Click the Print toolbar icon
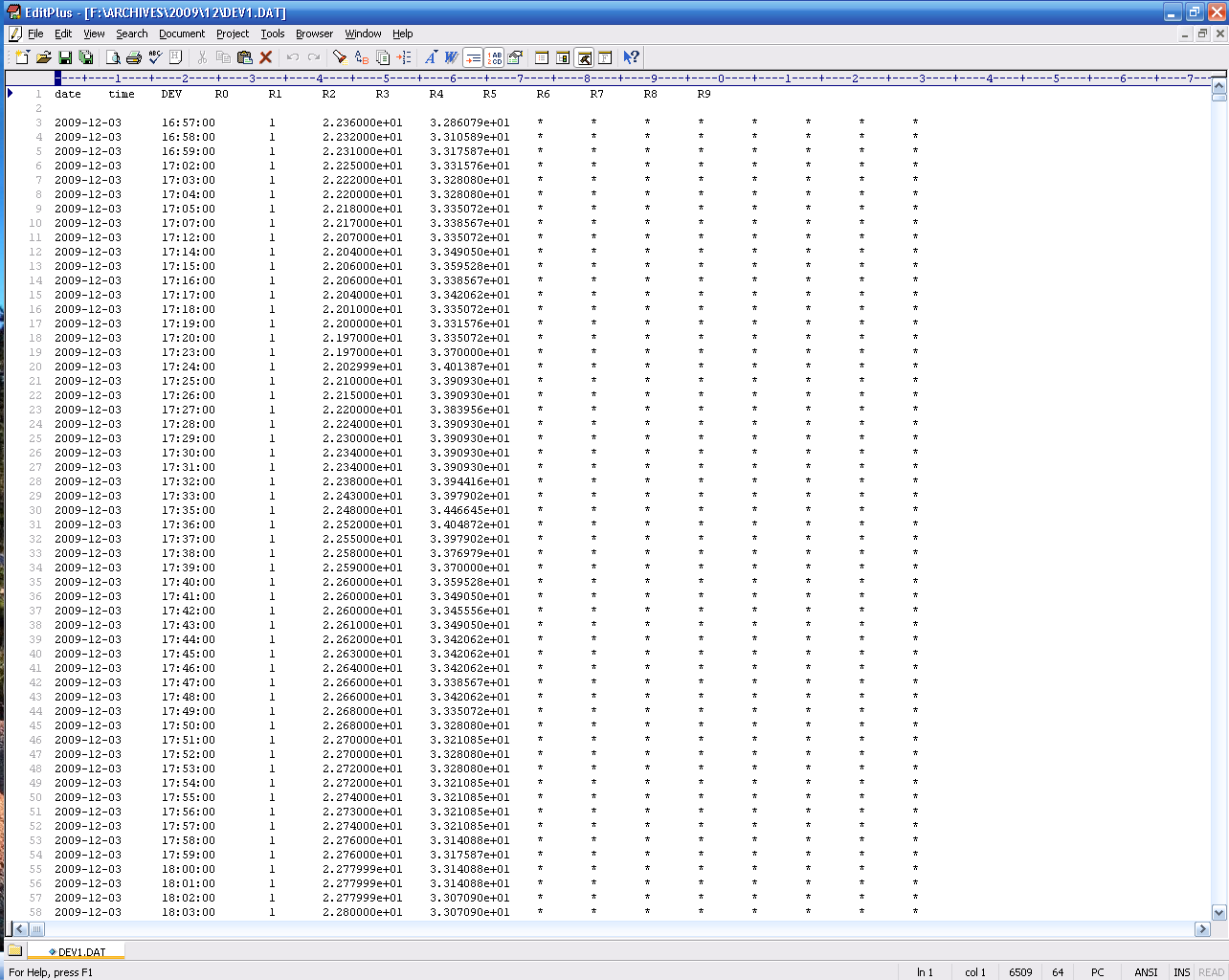1229x980 pixels. pos(134,57)
